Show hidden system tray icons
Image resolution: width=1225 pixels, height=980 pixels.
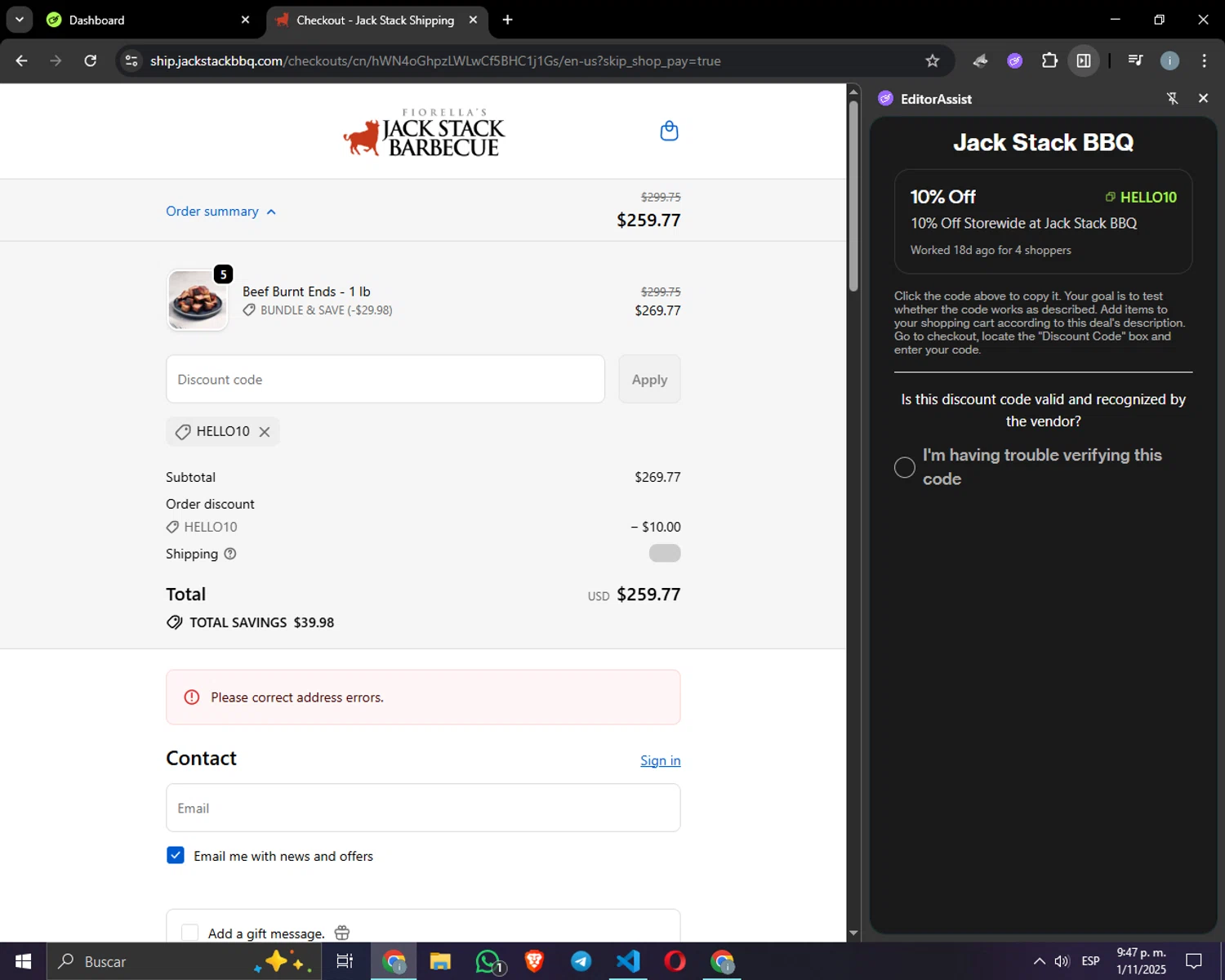pyautogui.click(x=1039, y=961)
